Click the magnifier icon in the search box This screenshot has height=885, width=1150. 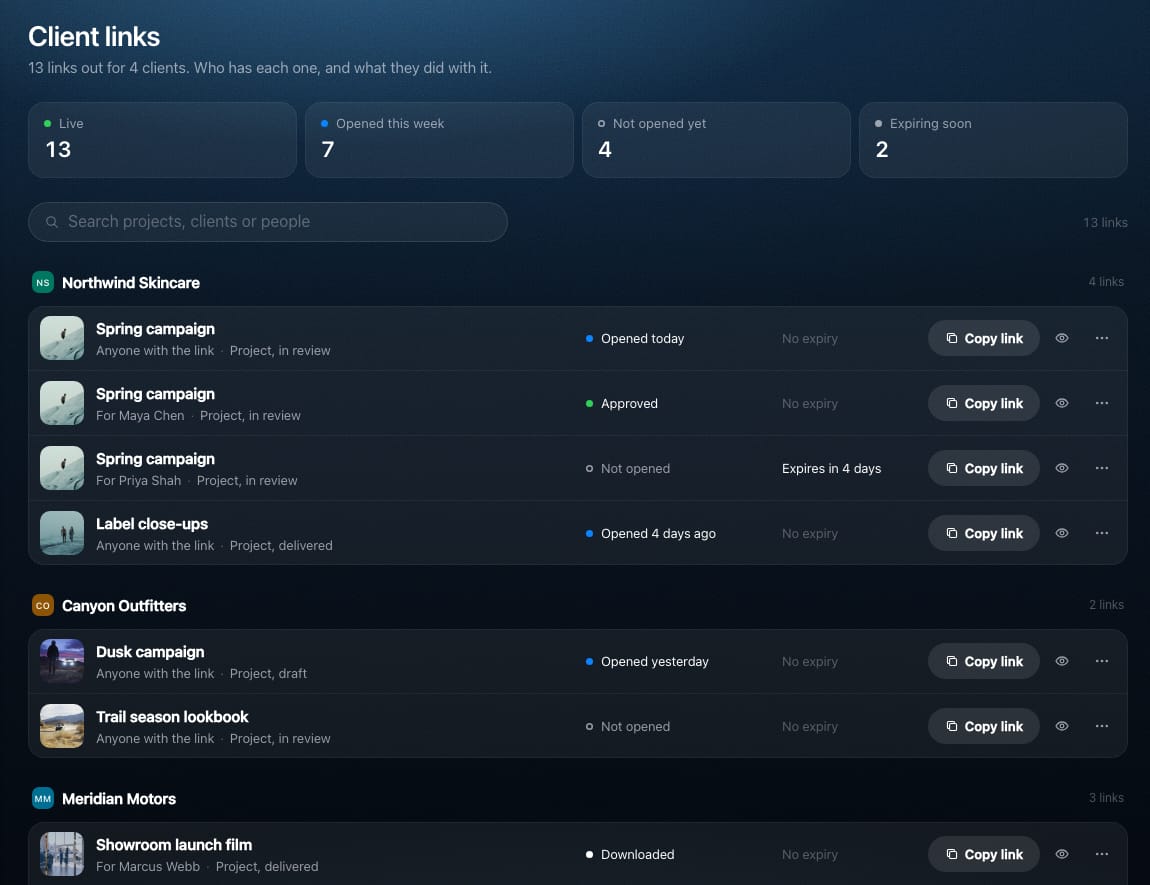point(51,221)
